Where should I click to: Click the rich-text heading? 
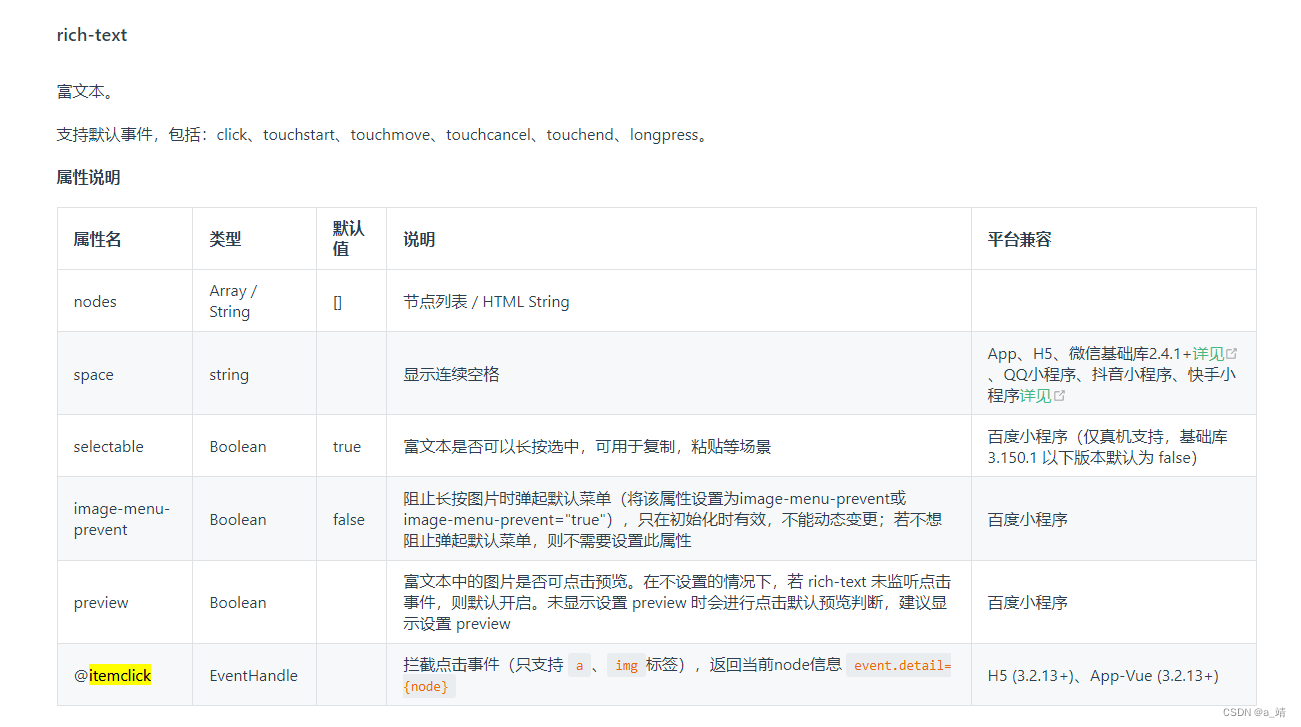click(x=92, y=35)
